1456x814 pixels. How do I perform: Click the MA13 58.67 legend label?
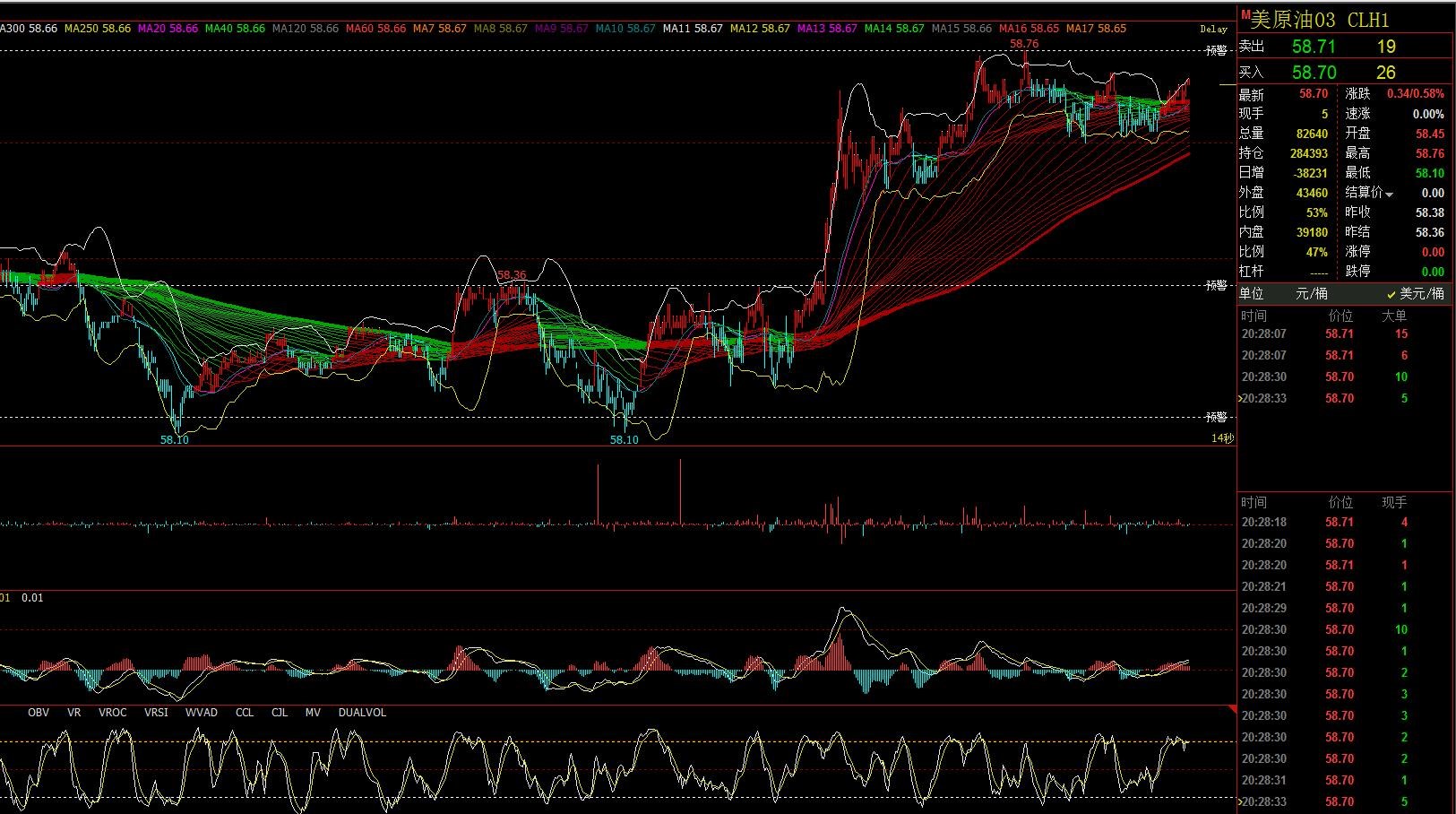tap(827, 29)
